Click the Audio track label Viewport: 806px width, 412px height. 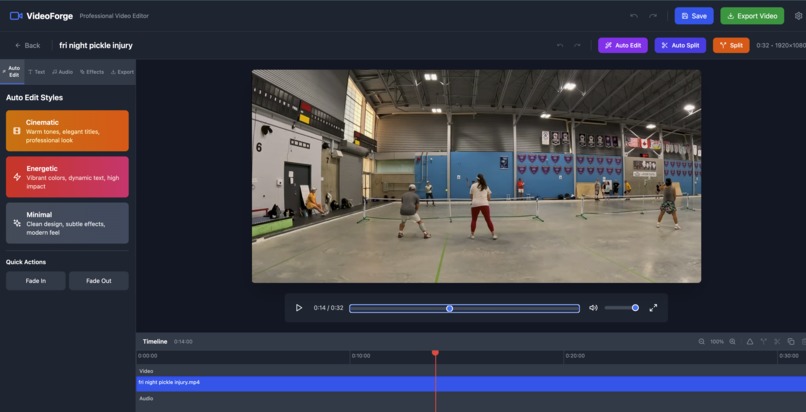[146, 398]
